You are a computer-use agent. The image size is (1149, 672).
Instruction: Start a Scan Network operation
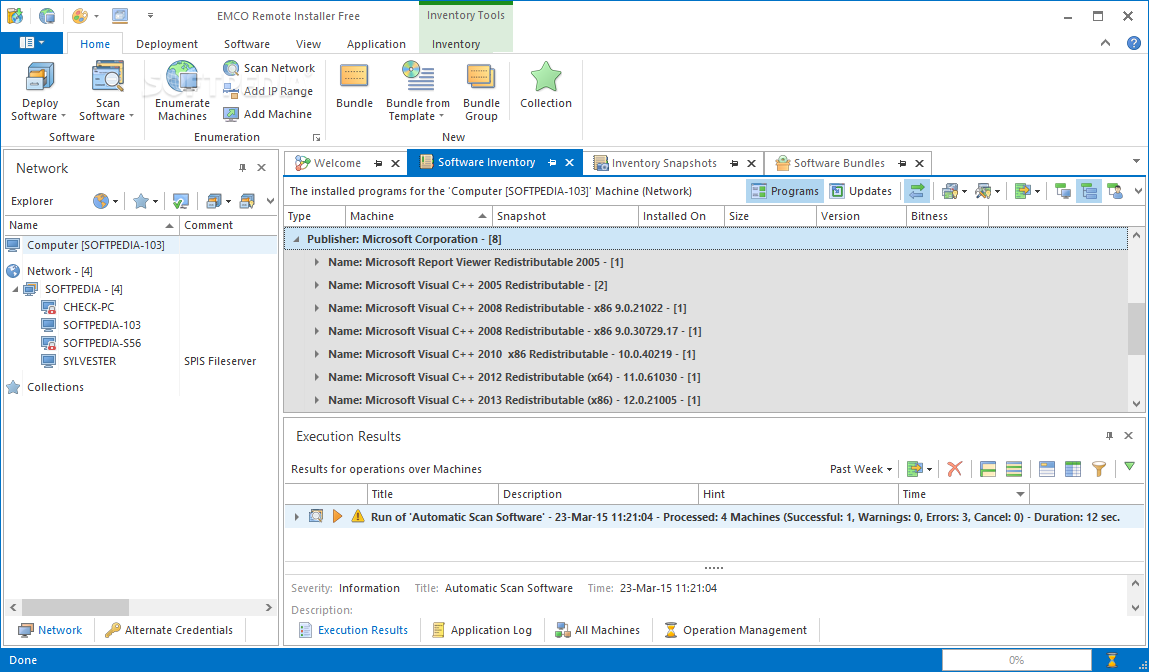pos(269,68)
